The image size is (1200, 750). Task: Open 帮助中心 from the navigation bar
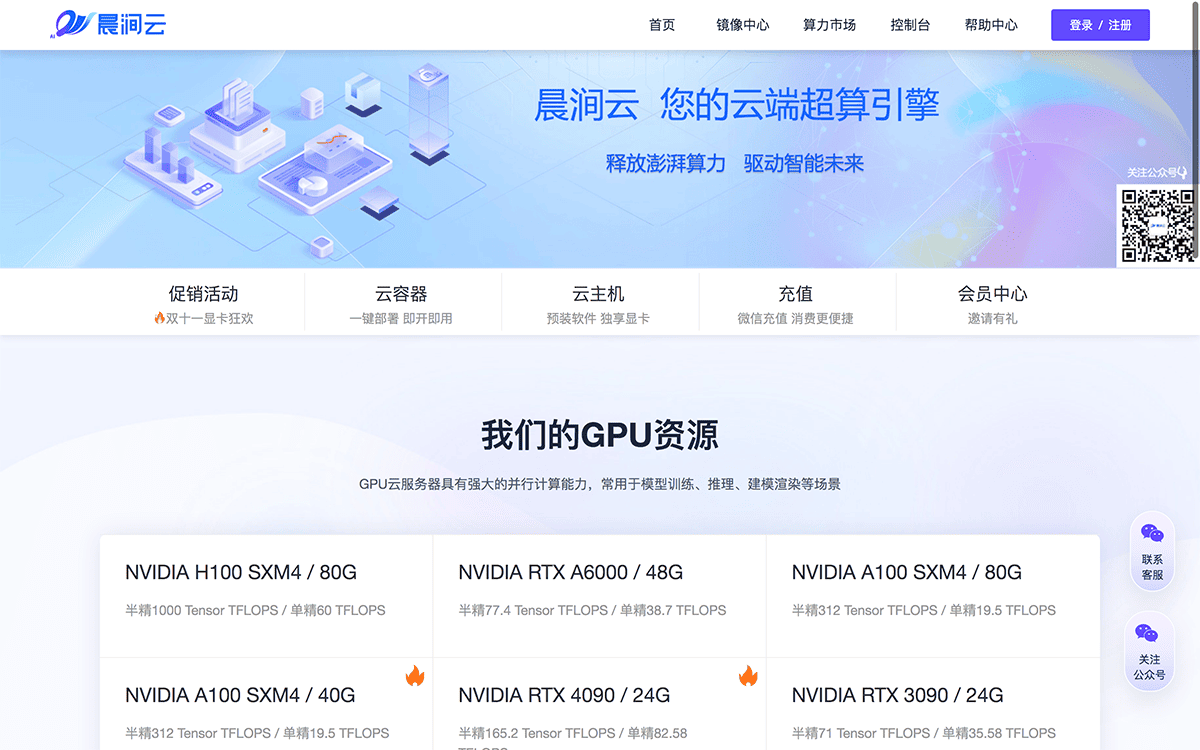pyautogui.click(x=991, y=25)
